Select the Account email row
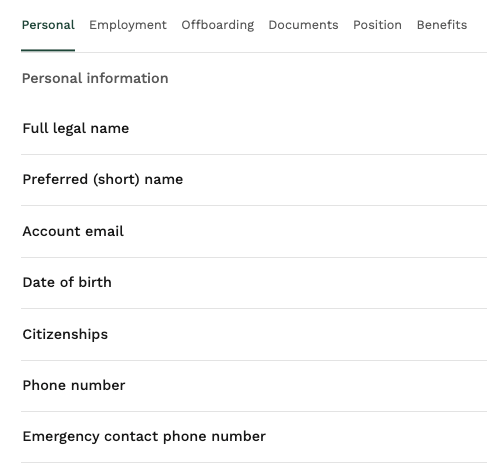Viewport: 487px width, 468px height. coord(254,232)
